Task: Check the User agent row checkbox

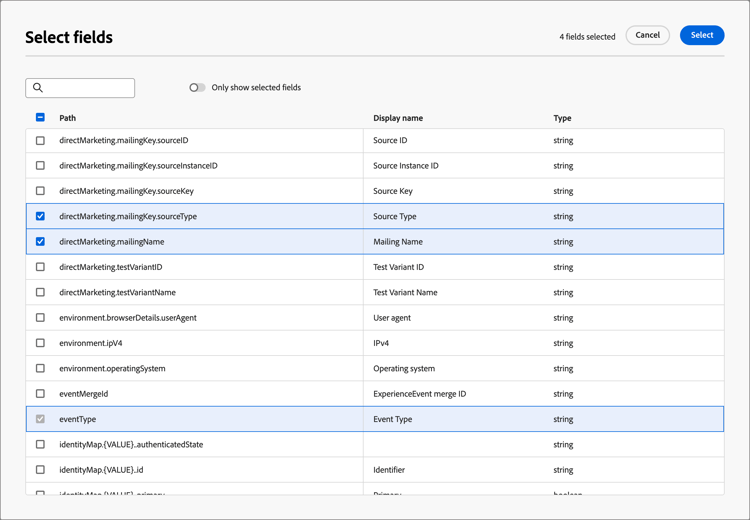Action: (x=40, y=318)
